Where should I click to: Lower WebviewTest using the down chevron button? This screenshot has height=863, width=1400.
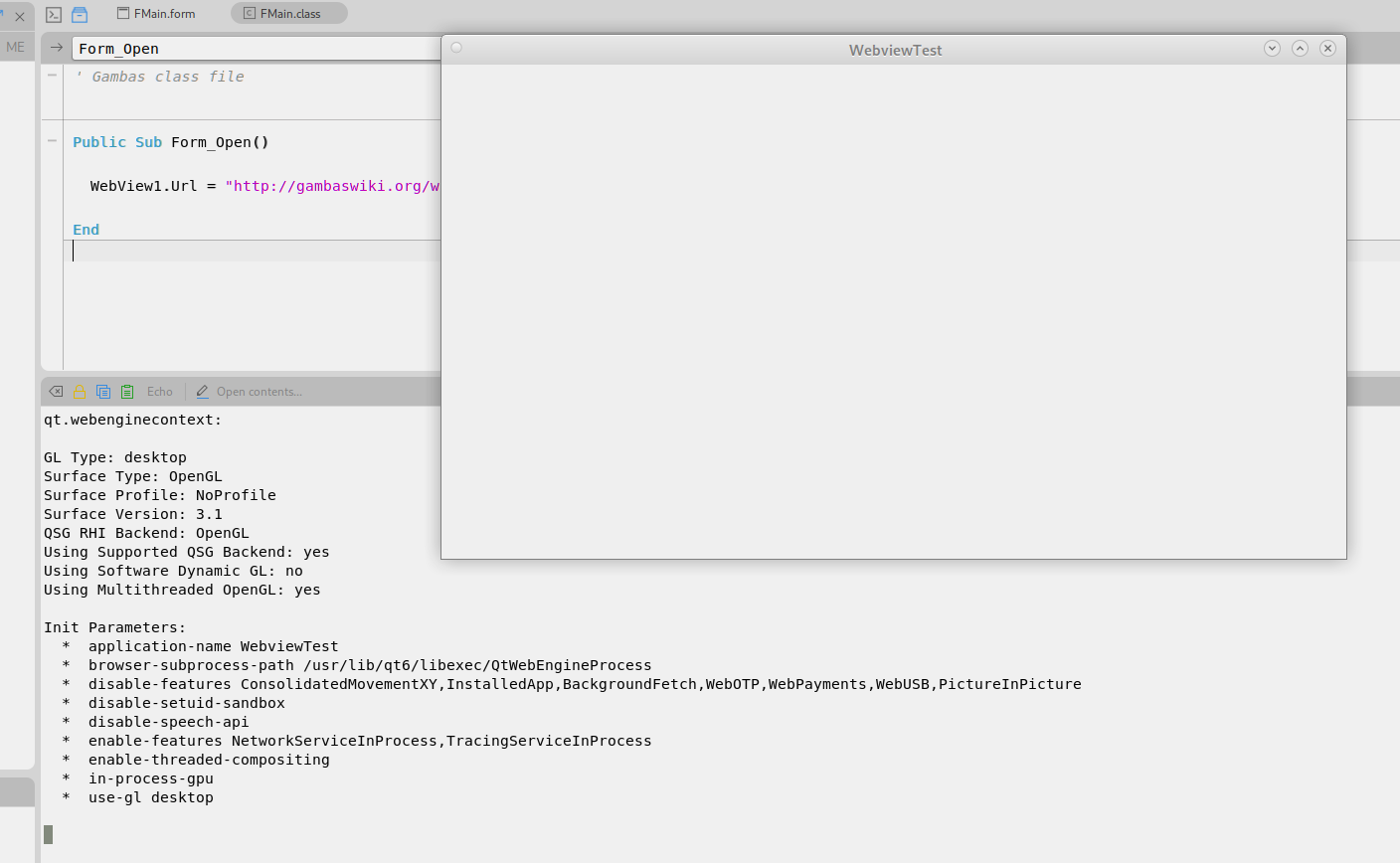pos(1272,47)
